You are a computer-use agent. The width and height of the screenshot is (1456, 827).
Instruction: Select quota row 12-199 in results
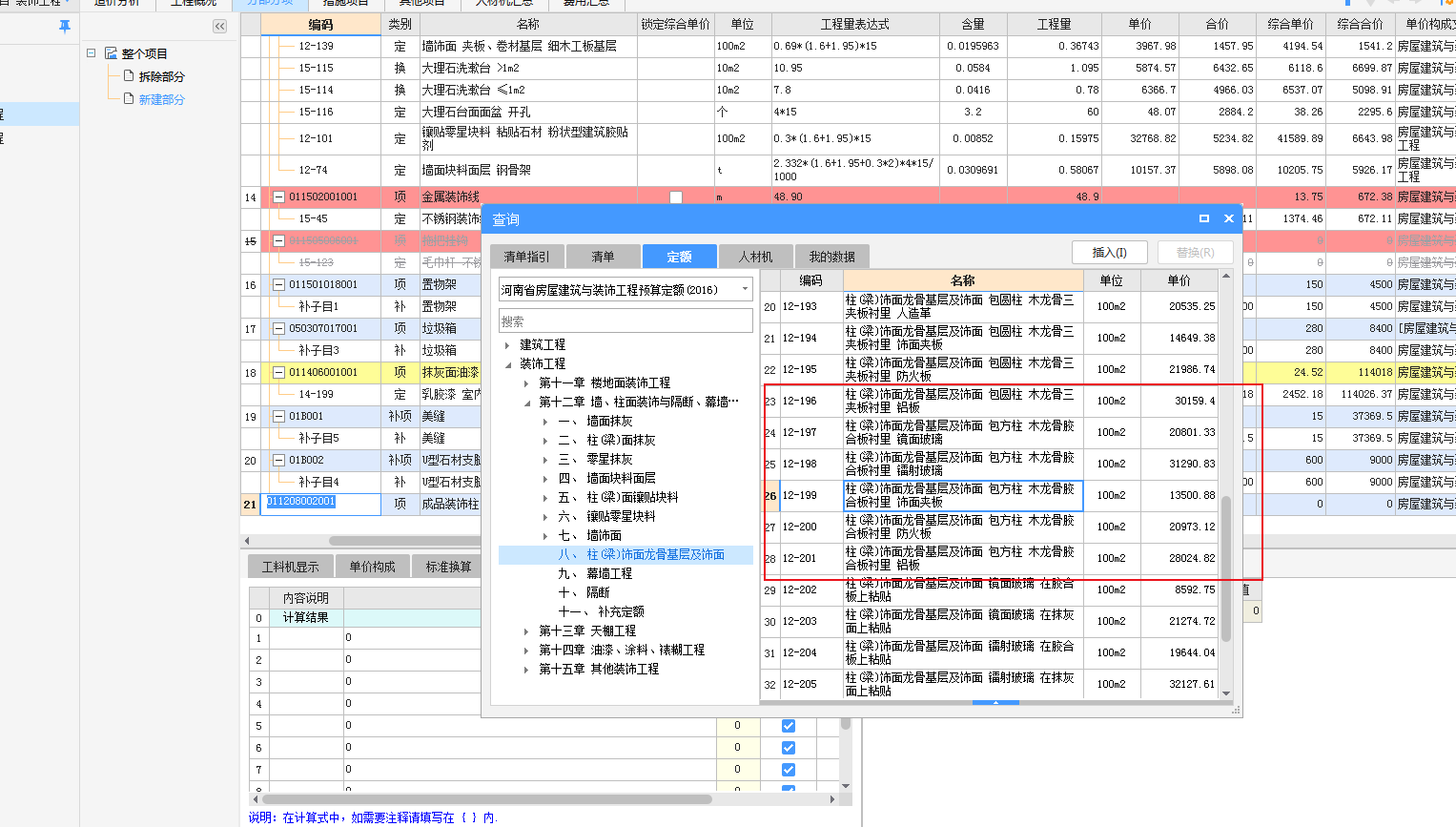(x=990, y=495)
